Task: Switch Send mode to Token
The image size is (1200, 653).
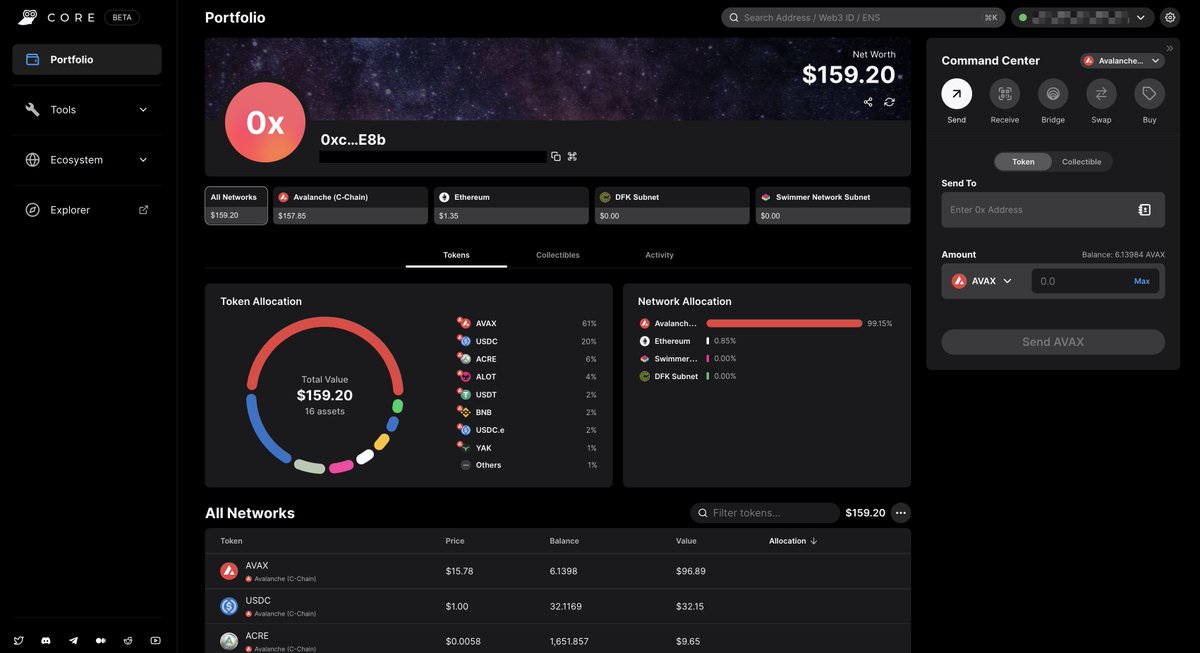Action: (1023, 161)
